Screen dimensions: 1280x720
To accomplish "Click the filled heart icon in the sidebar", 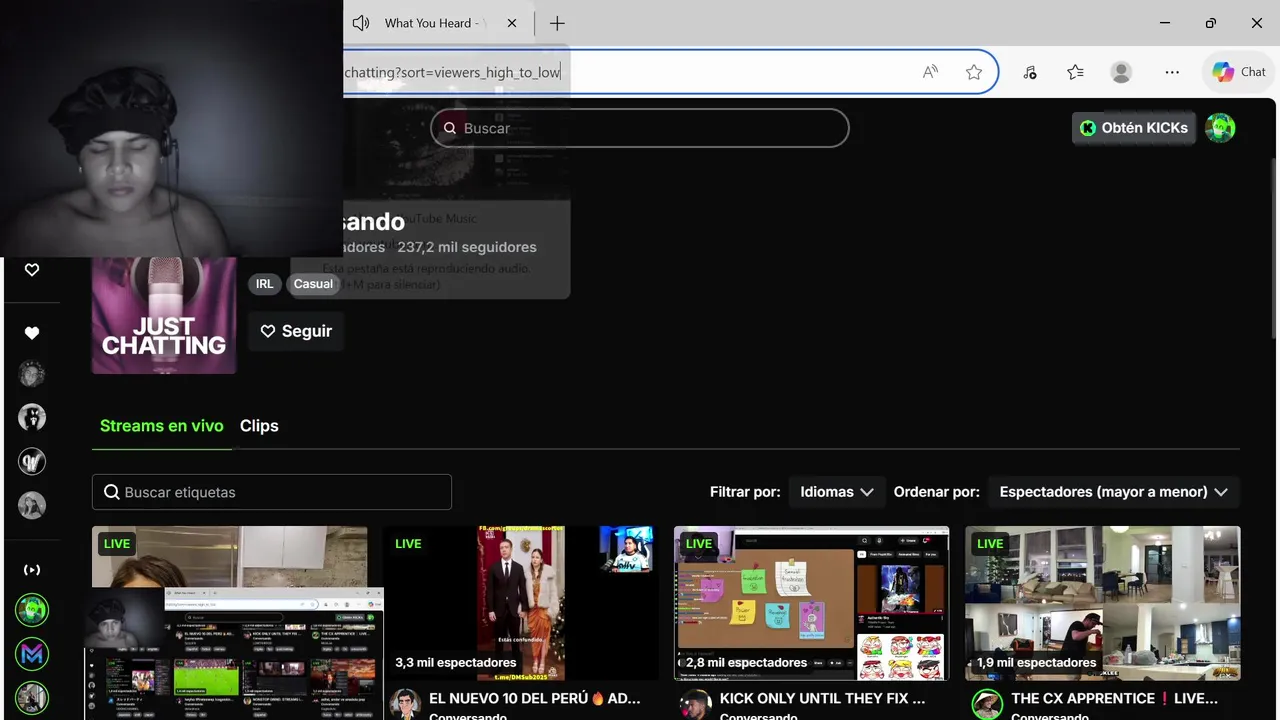I will pyautogui.click(x=32, y=333).
